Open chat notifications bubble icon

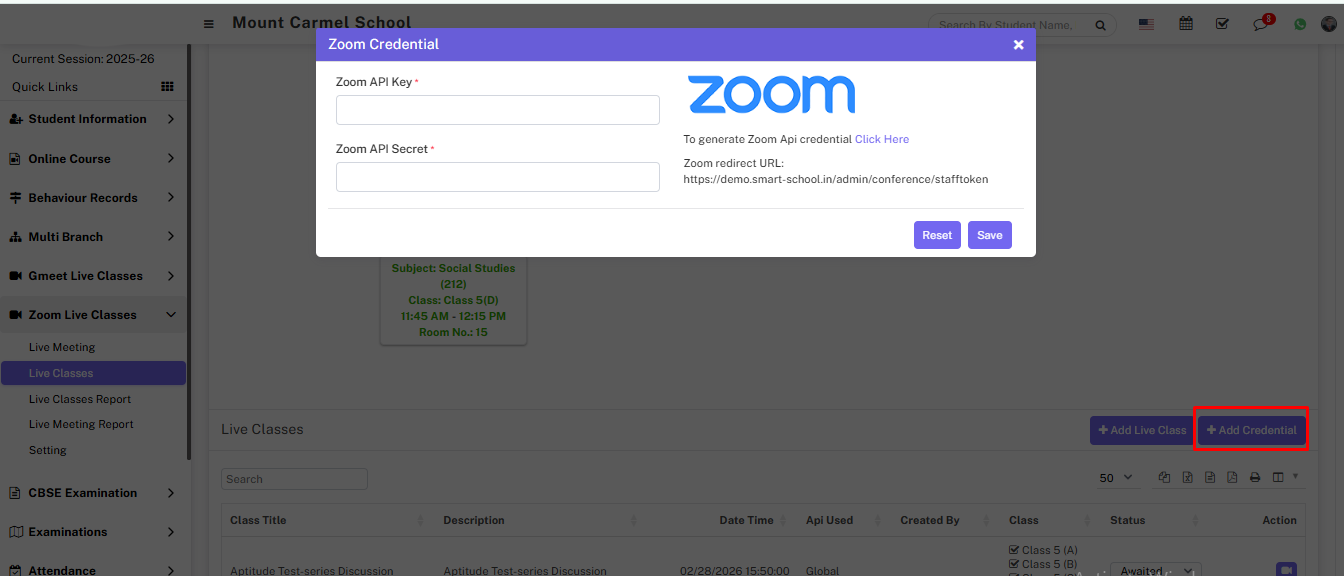(1261, 24)
